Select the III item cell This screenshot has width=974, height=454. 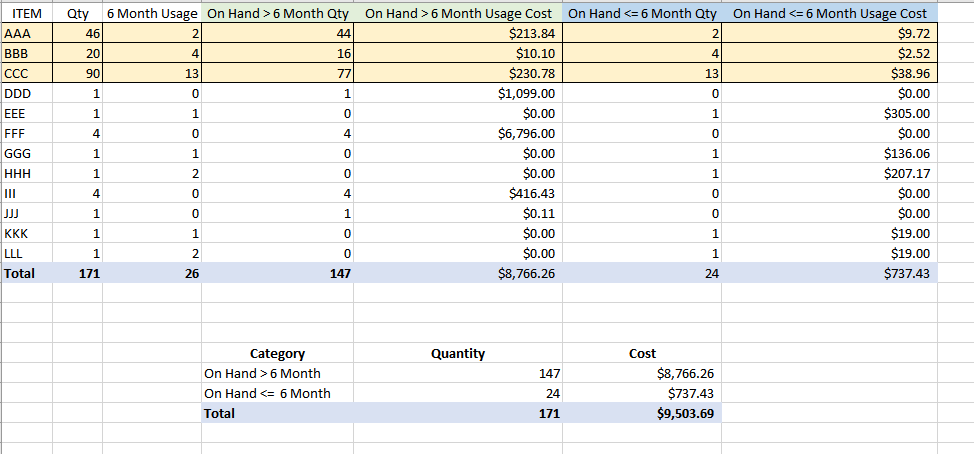[x=27, y=193]
